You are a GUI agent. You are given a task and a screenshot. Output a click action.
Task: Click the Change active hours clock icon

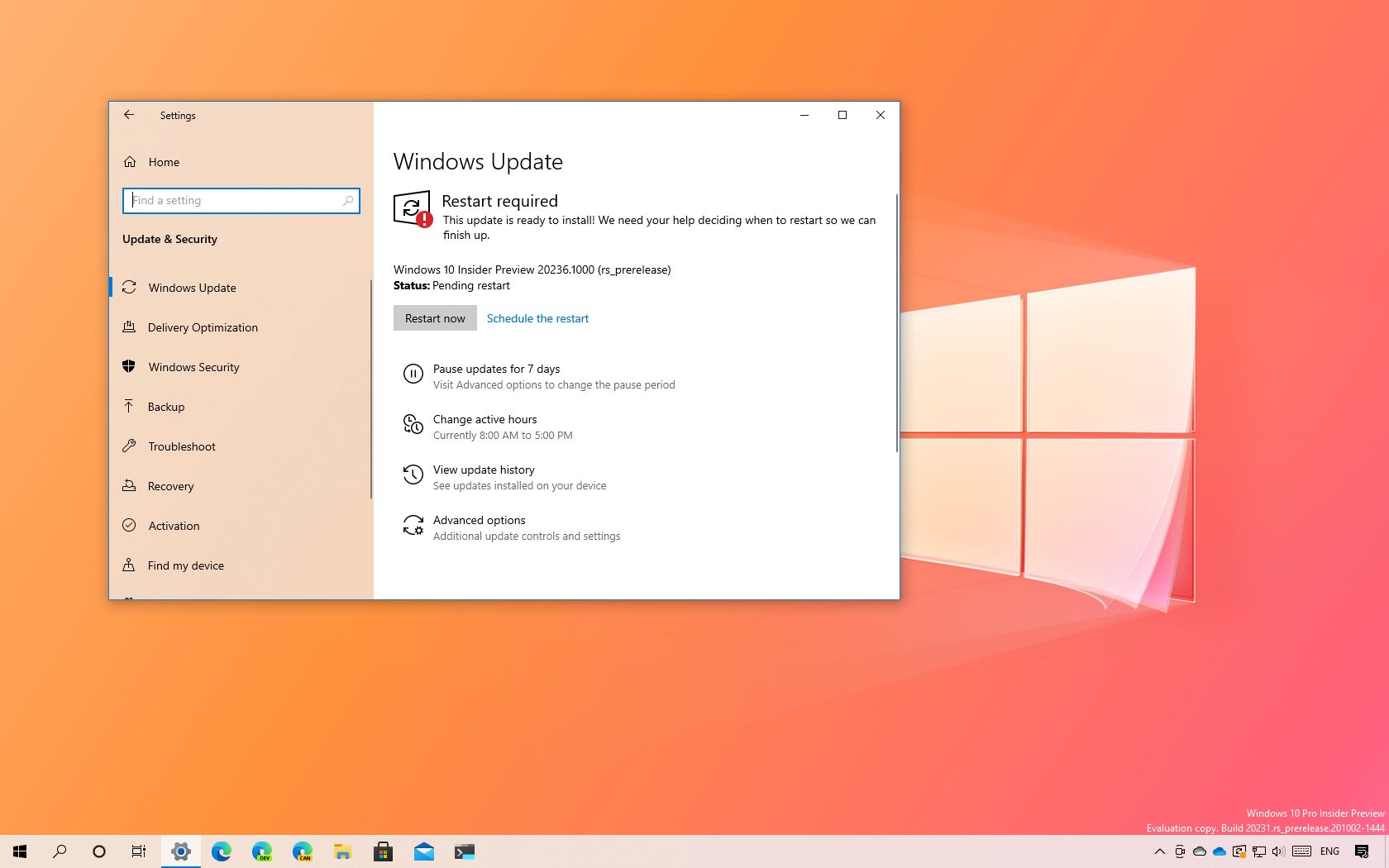coord(413,424)
